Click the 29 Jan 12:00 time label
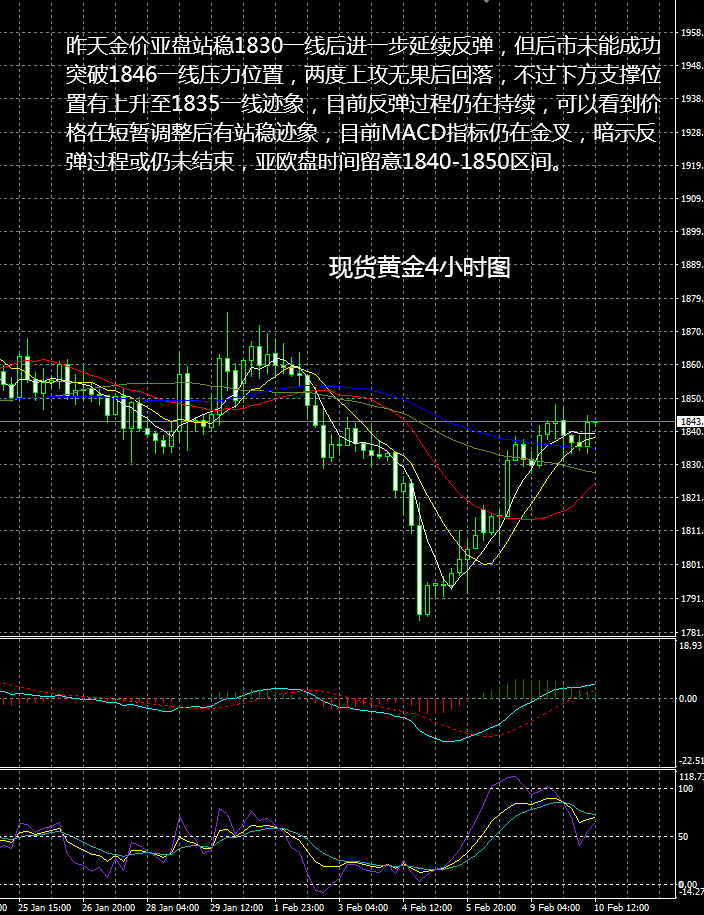This screenshot has height=915, width=704. pyautogui.click(x=236, y=908)
